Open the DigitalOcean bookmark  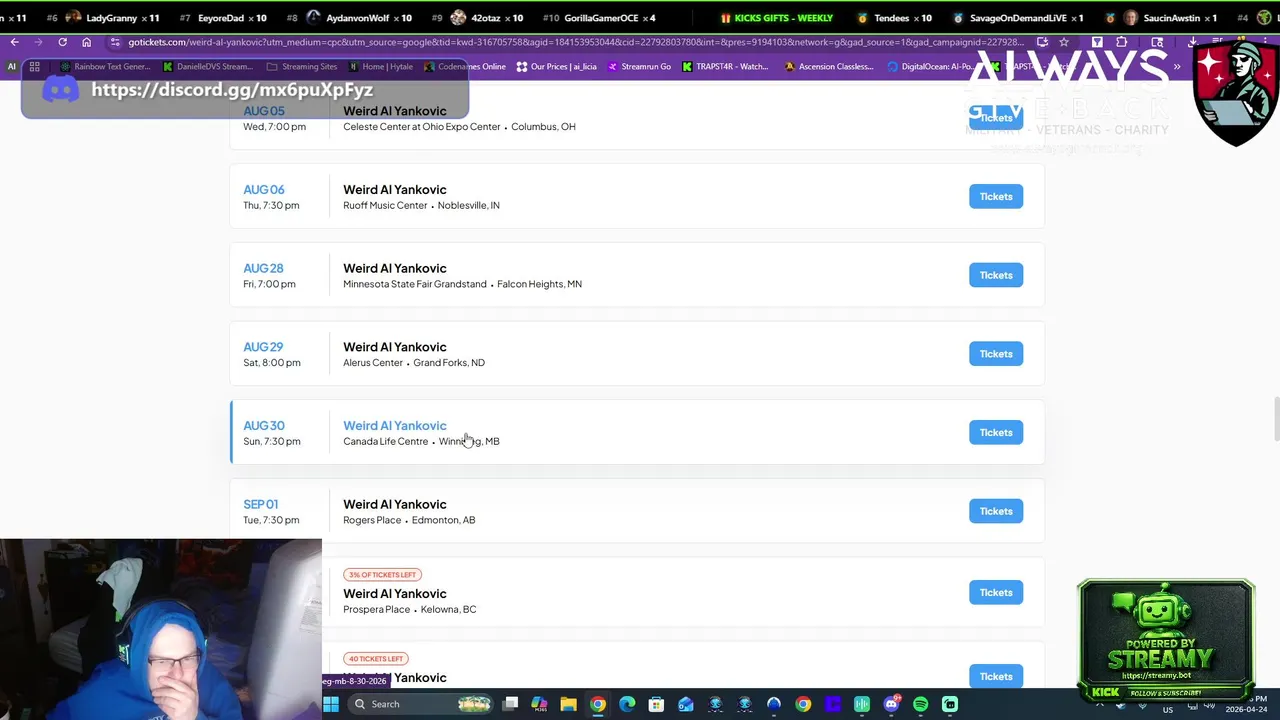coord(930,66)
